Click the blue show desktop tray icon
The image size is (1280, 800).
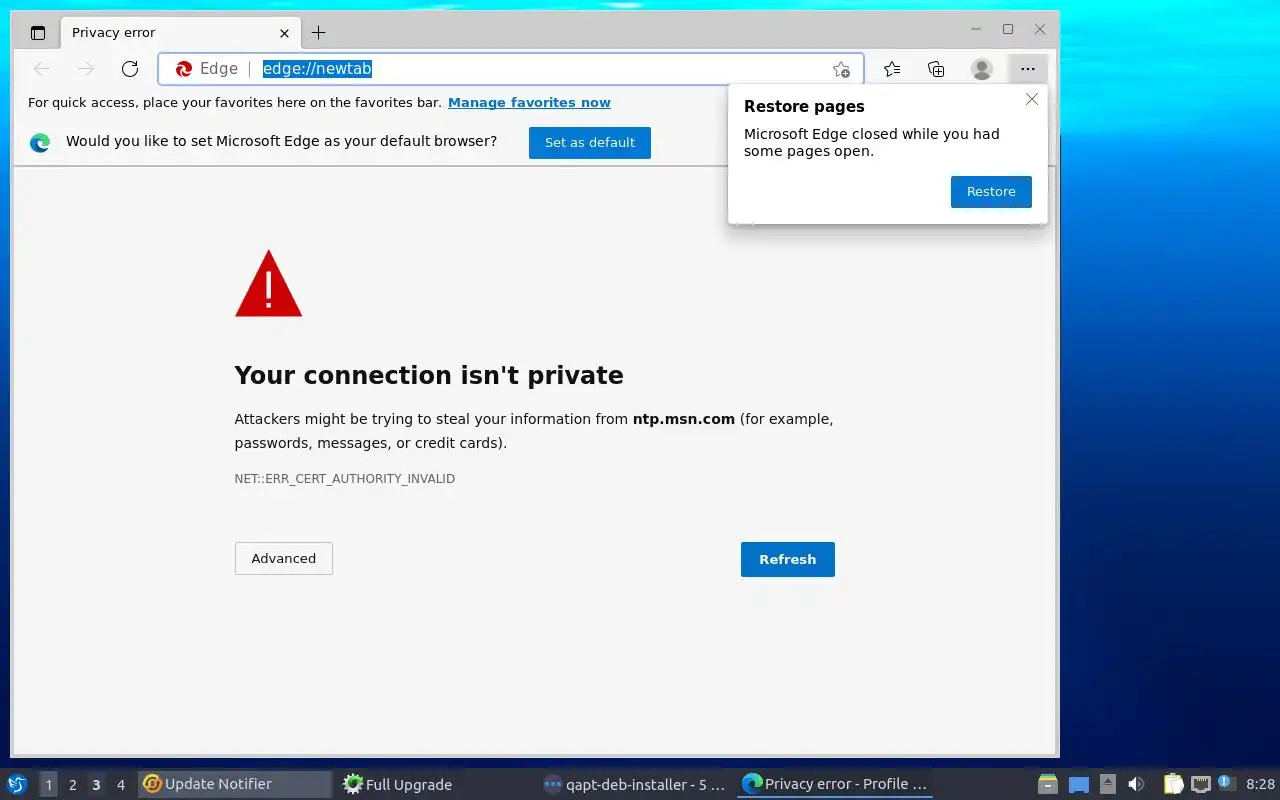(x=1078, y=785)
